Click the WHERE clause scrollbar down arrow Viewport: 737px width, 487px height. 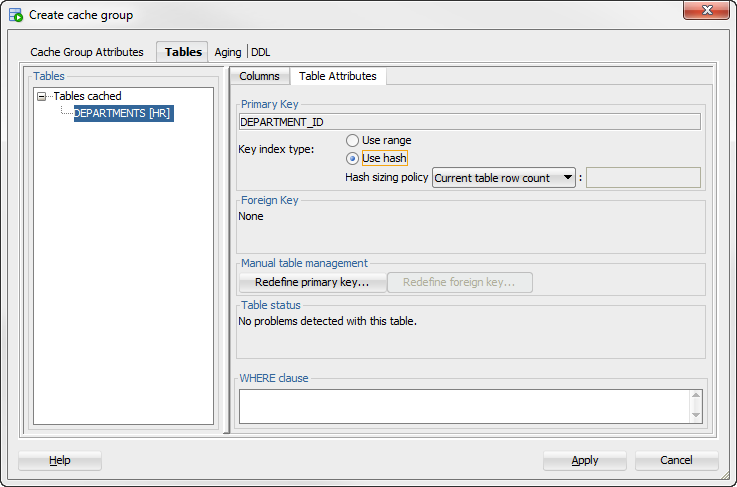tap(696, 416)
